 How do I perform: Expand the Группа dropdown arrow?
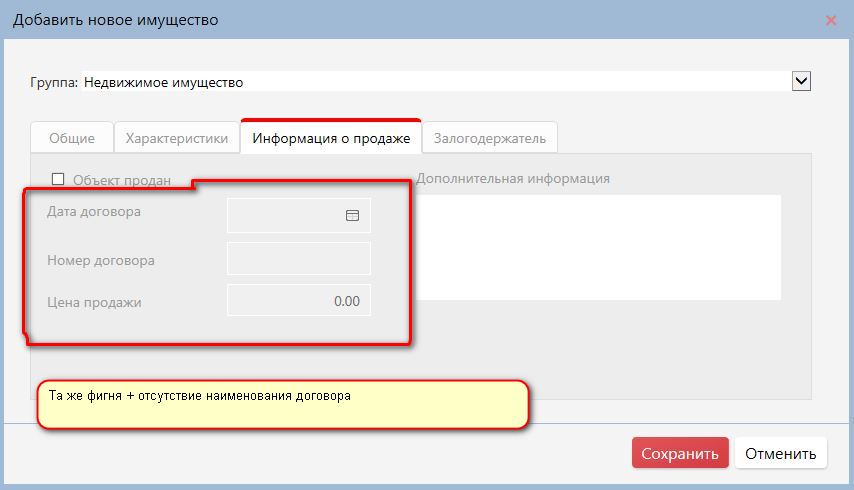[x=800, y=82]
